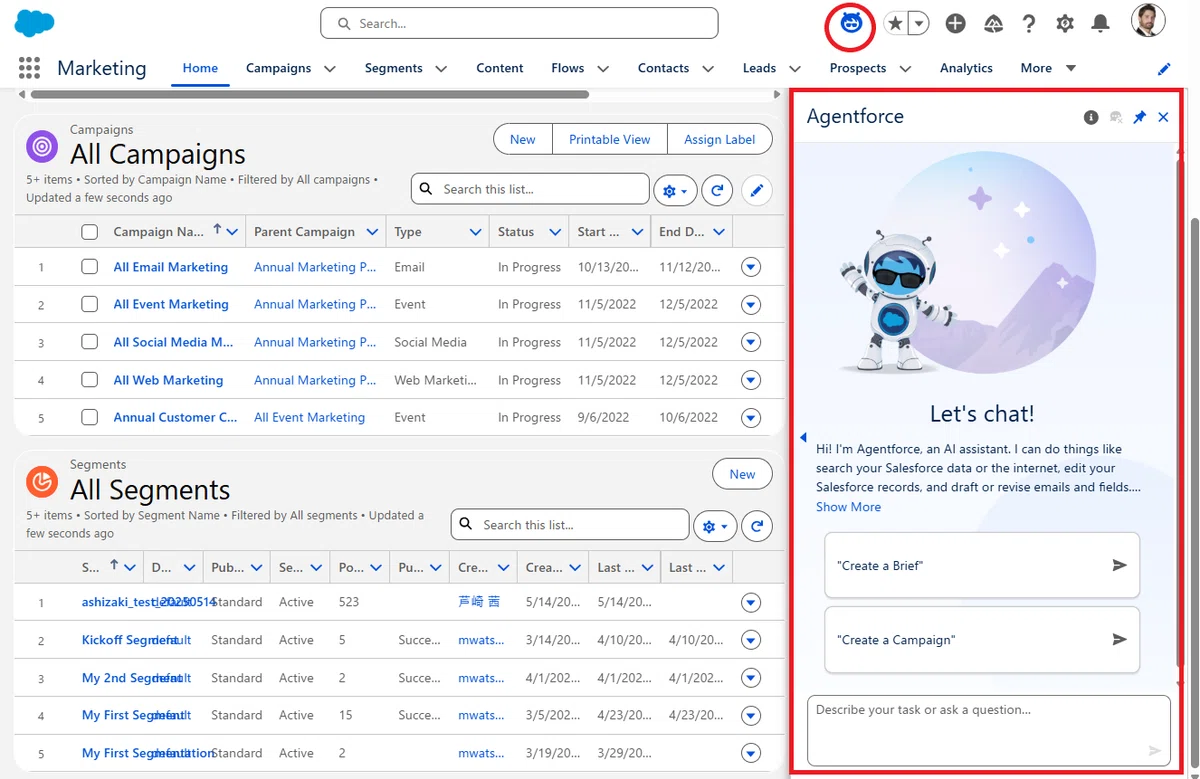Toggle the select-all campaigns checkbox
The height and width of the screenshot is (779, 1200).
(90, 232)
